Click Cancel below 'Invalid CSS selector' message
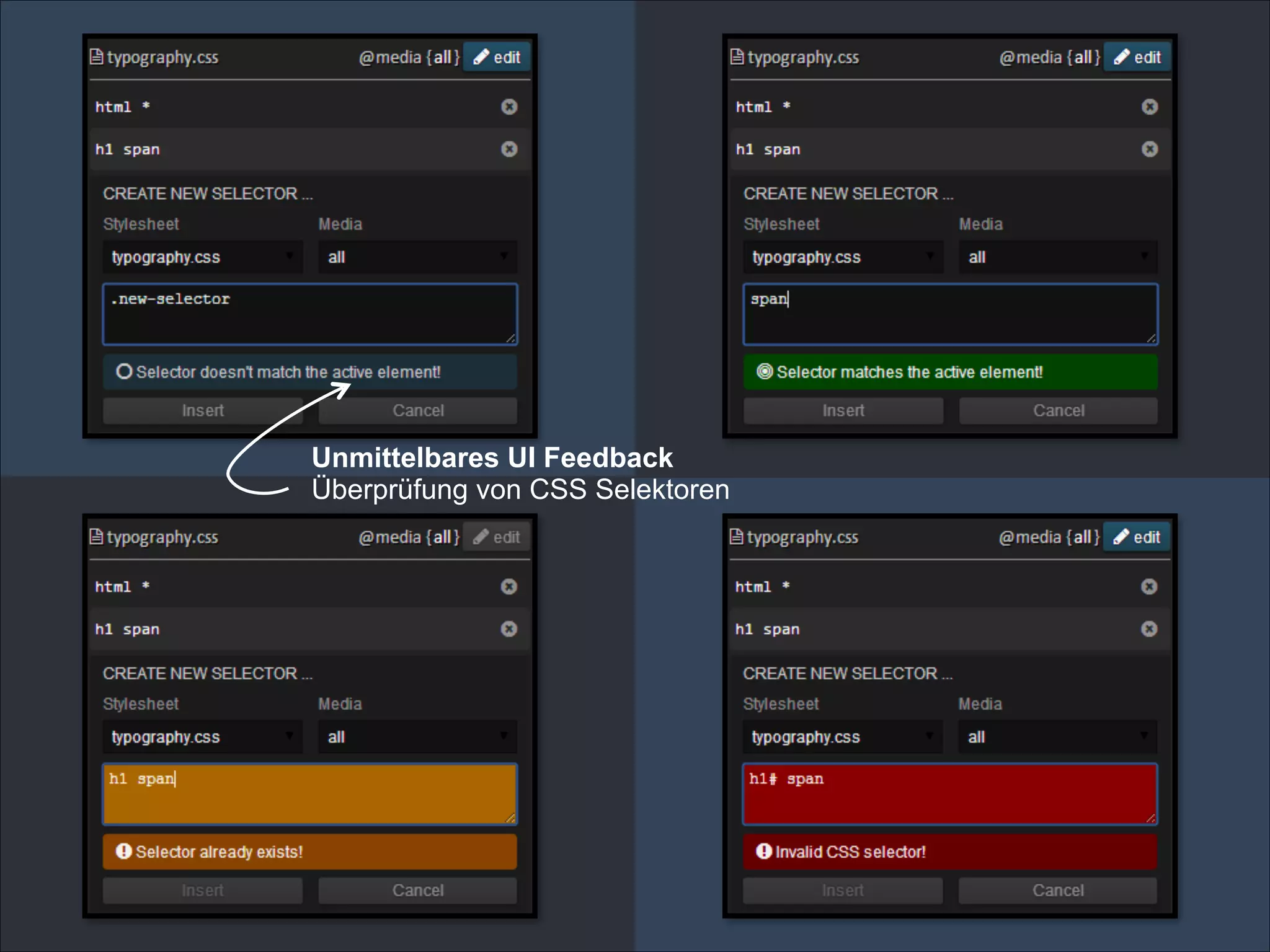The width and height of the screenshot is (1270, 952). point(1058,890)
